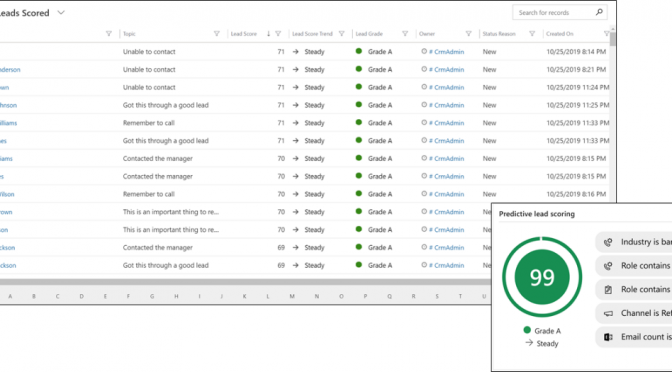
Task: Click the Steady trend arrow in first row
Action: pos(296,51)
